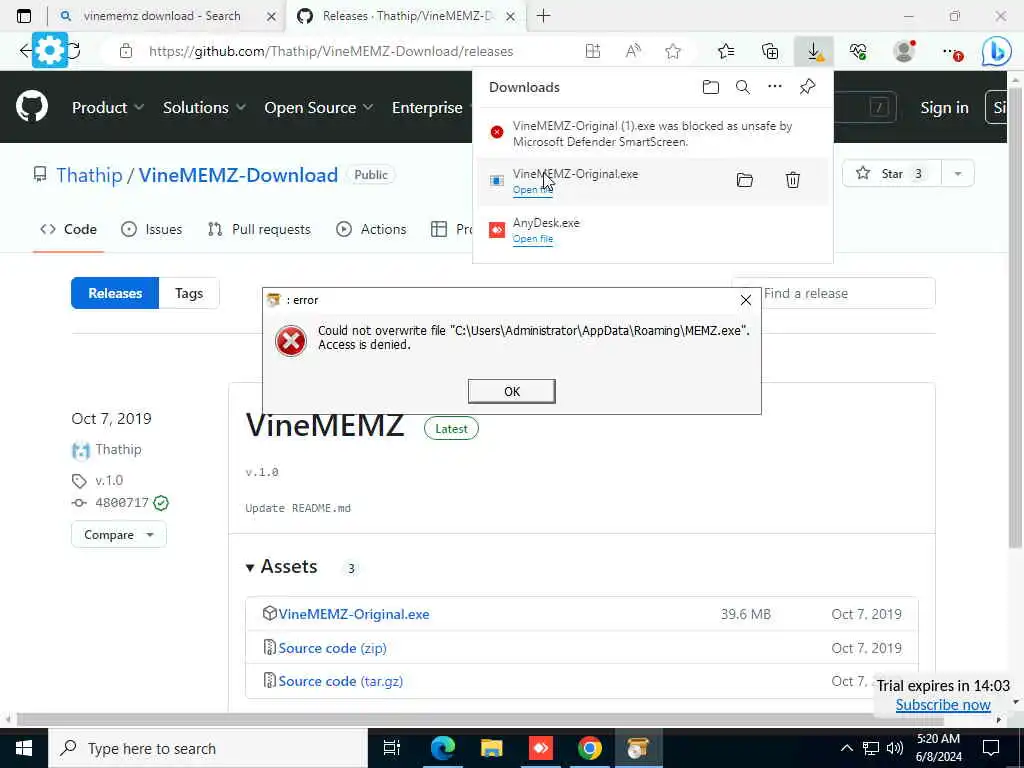Open the tab actions menu icon
The width and height of the screenshot is (1024, 768).
pos(24,16)
